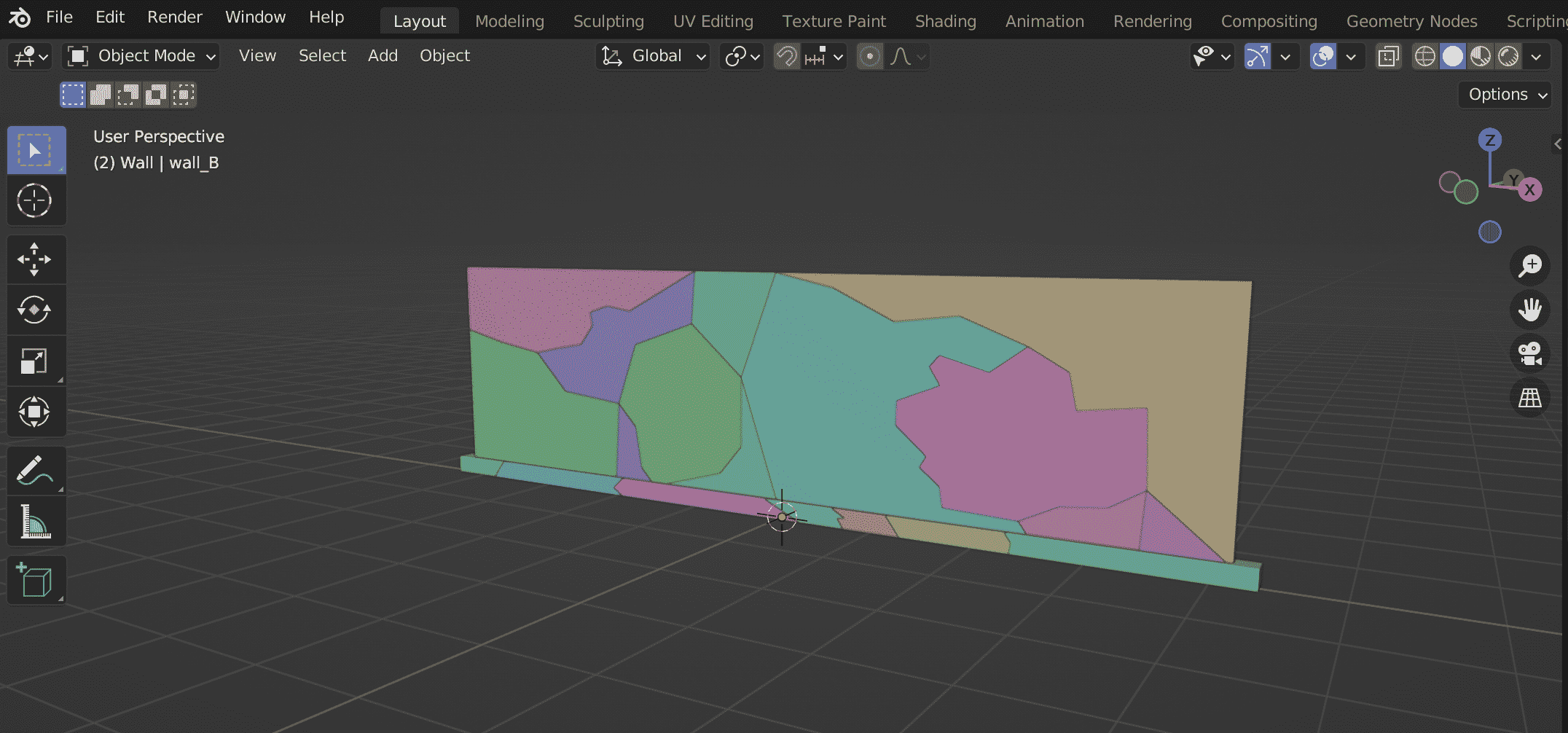Expand the Options dropdown
Screen dimensions: 1568x733
point(1503,94)
